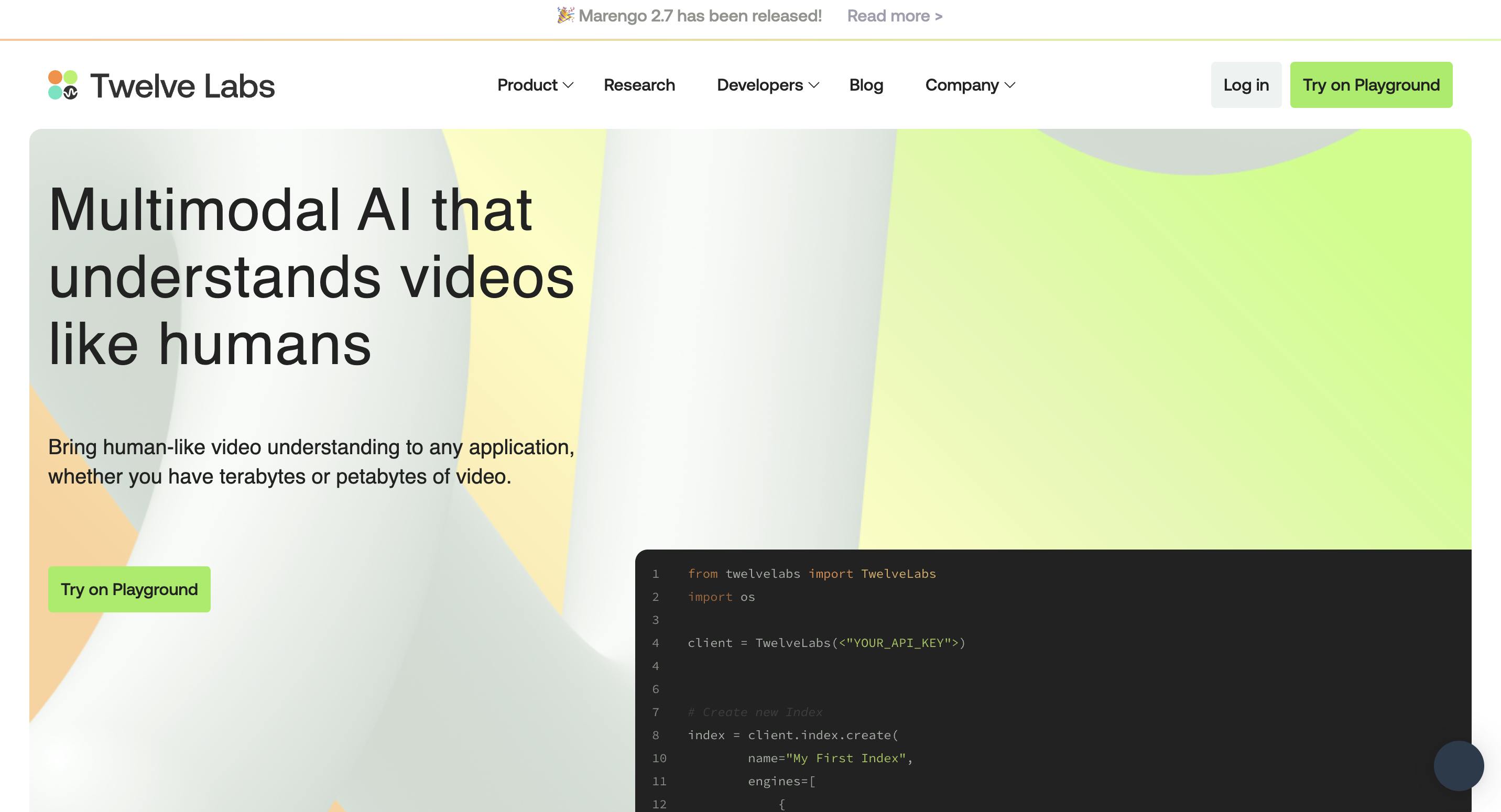The height and width of the screenshot is (812, 1501).
Task: Click the '# Create new Index' comment
Action: point(755,712)
